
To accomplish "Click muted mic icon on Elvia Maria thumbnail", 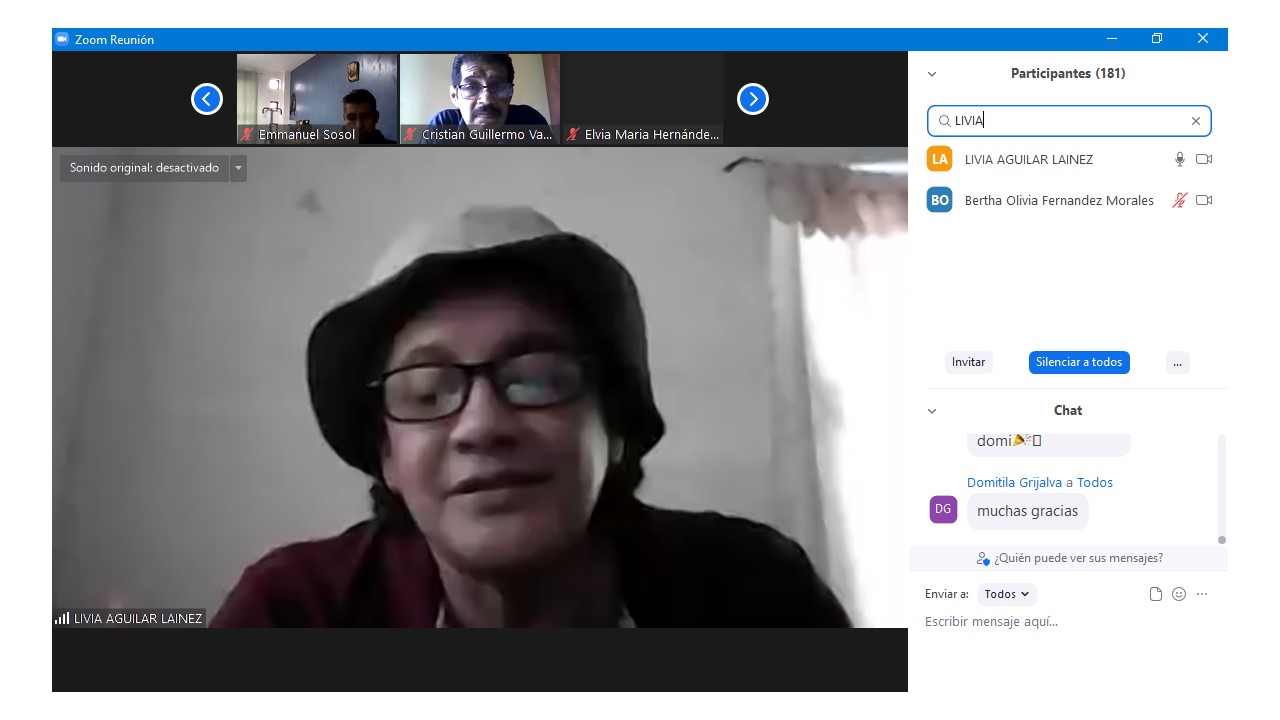I will pyautogui.click(x=573, y=134).
